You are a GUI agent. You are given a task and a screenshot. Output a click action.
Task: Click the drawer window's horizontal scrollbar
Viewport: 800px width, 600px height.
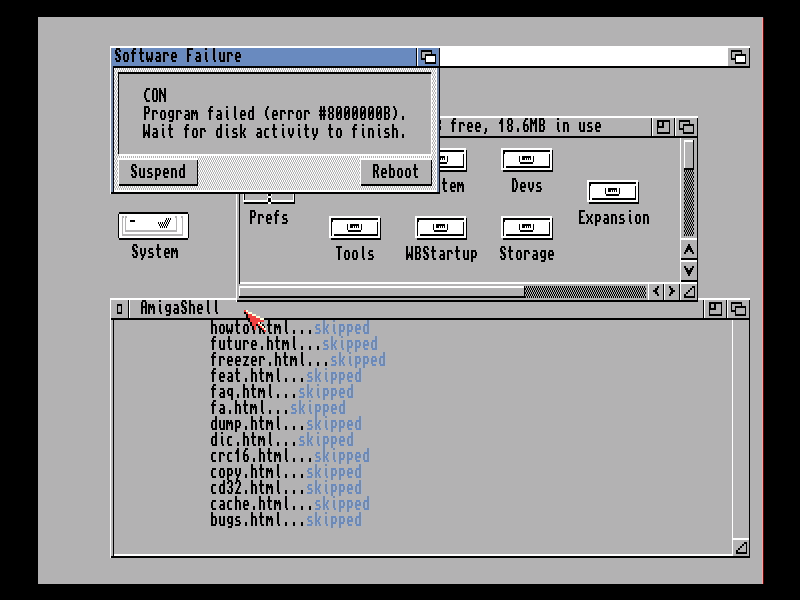pyautogui.click(x=380, y=292)
